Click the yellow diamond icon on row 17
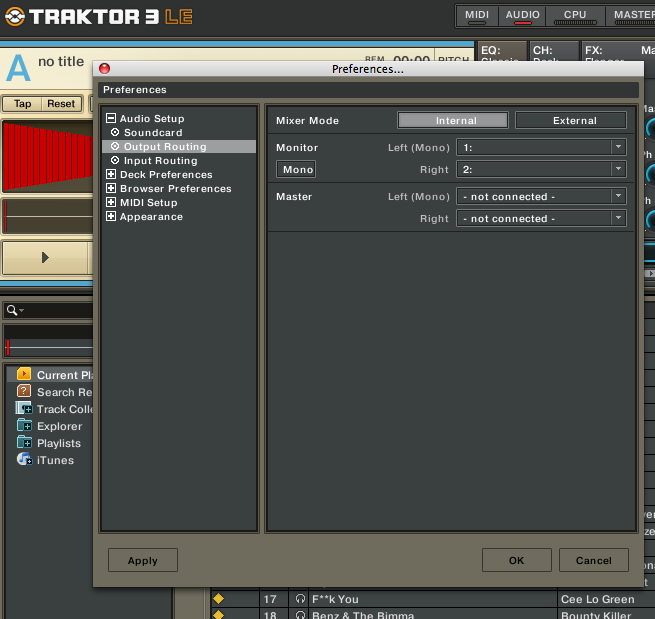The width and height of the screenshot is (655, 619). (x=218, y=599)
